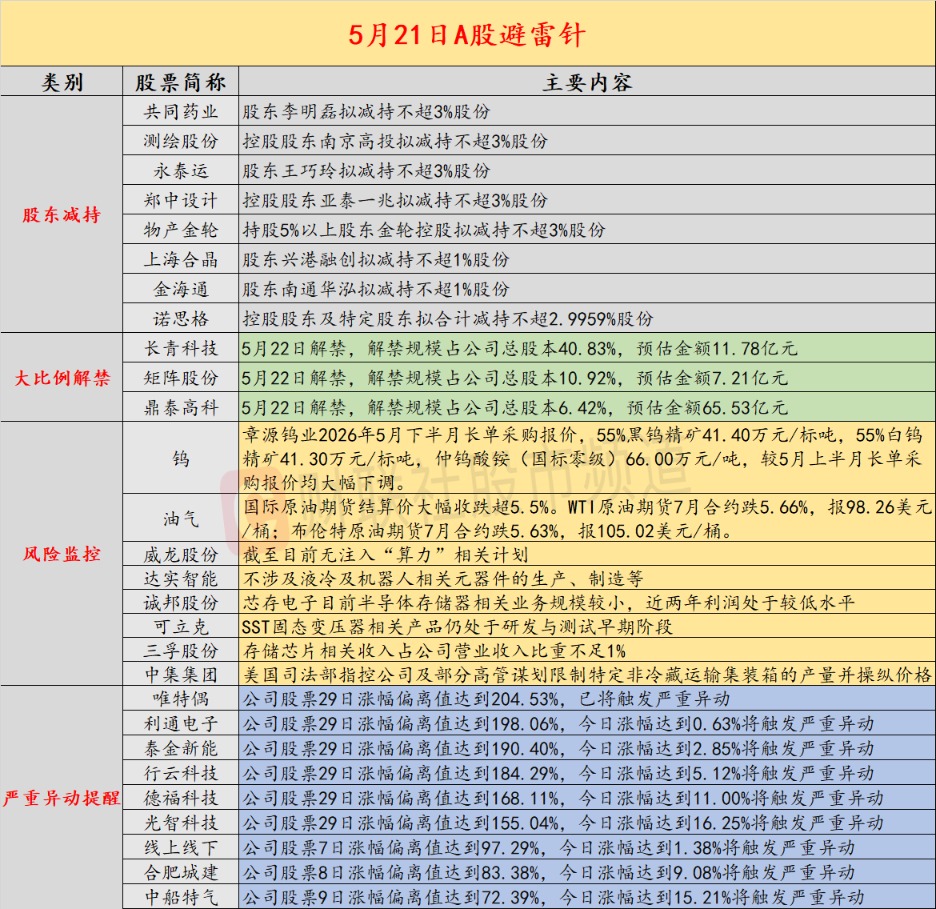
Task: Select stock name '上海合晶'
Action: coord(180,259)
